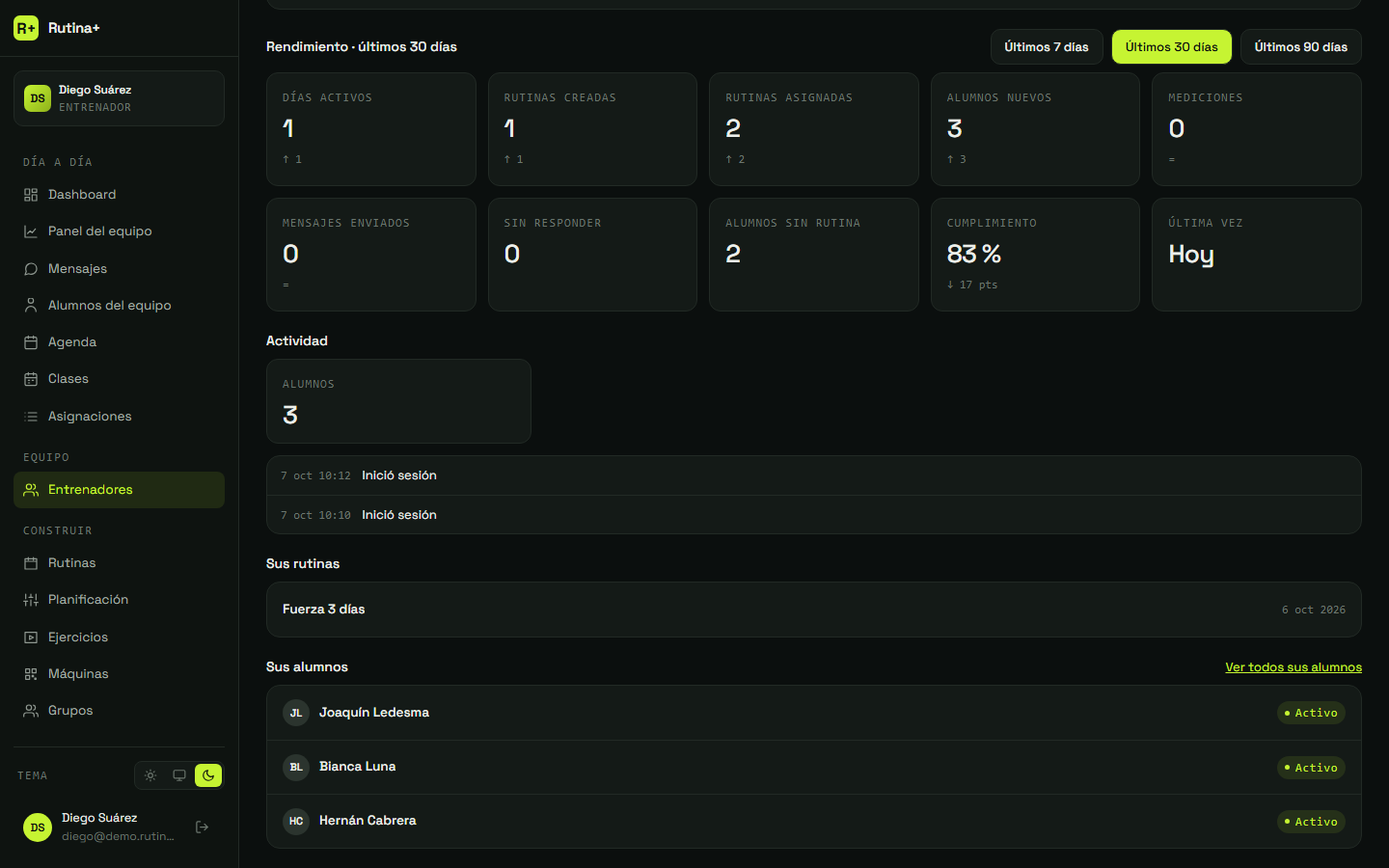This screenshot has width=1389, height=868.
Task: Click the Ejercicios play icon
Action: coord(31,637)
